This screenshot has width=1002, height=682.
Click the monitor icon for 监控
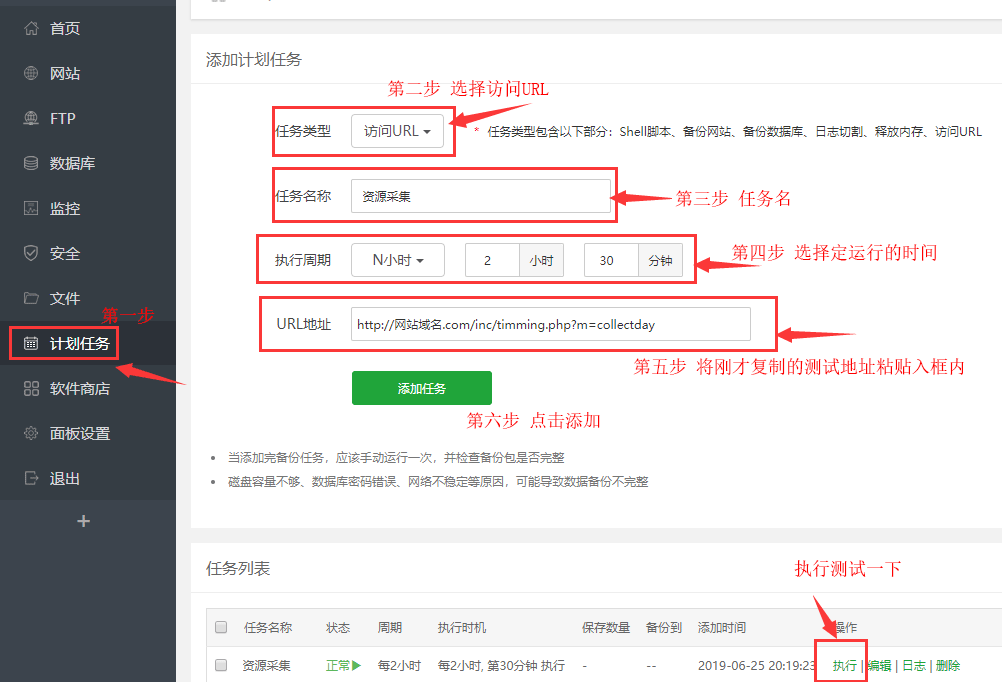pyautogui.click(x=31, y=209)
